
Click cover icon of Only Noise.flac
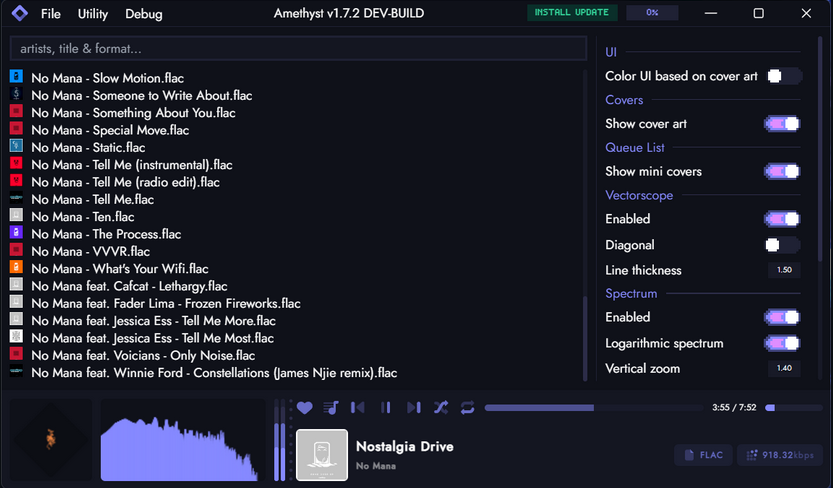16,353
